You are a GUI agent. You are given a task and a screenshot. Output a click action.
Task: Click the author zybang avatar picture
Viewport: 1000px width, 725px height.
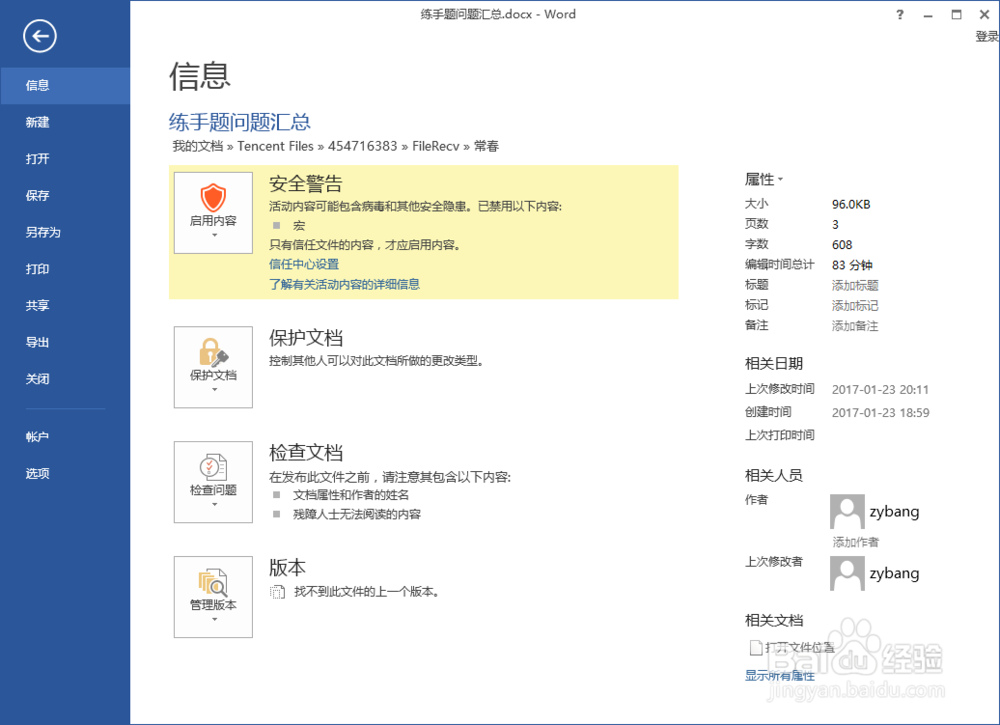[x=847, y=511]
